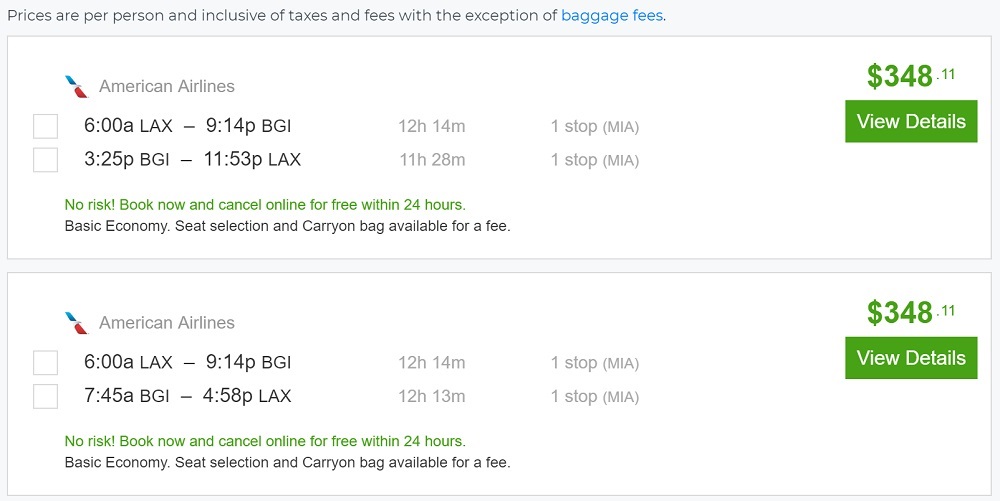Check the box for the 3:25p BGI return flight
The width and height of the screenshot is (1000, 501).
point(45,160)
